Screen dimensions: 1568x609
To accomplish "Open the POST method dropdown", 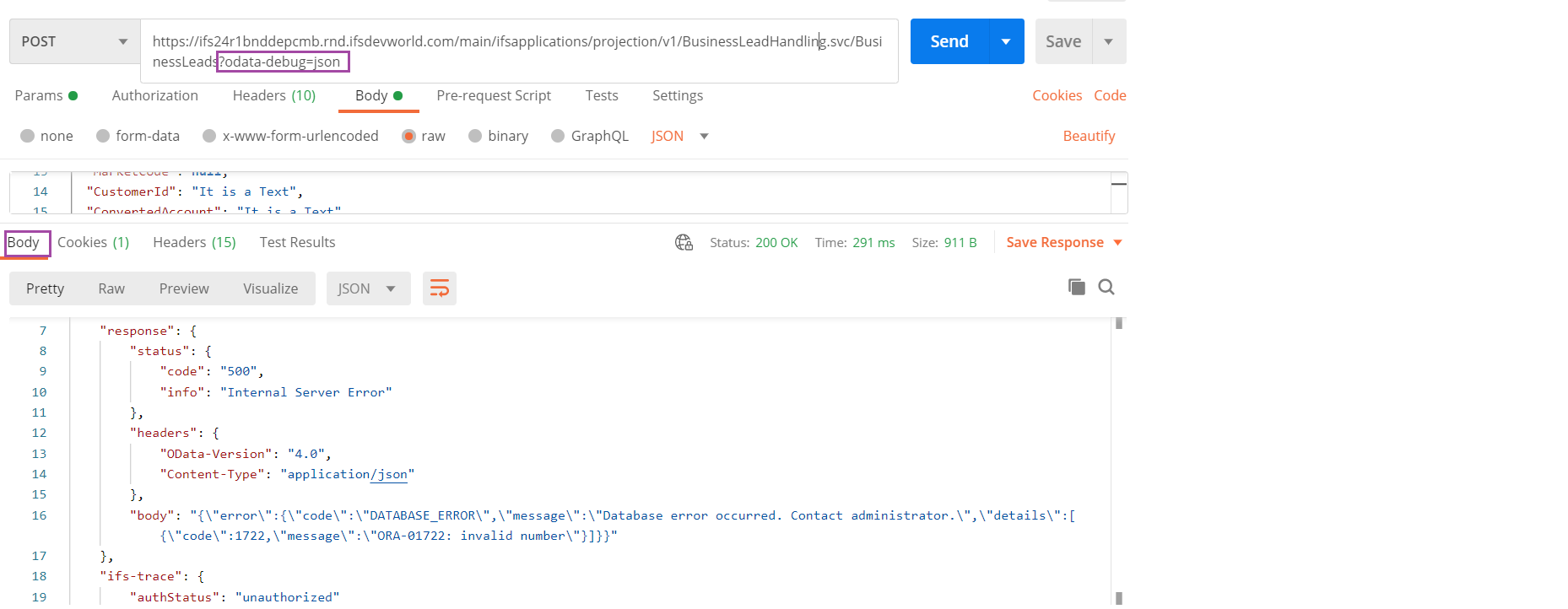I will [x=74, y=41].
